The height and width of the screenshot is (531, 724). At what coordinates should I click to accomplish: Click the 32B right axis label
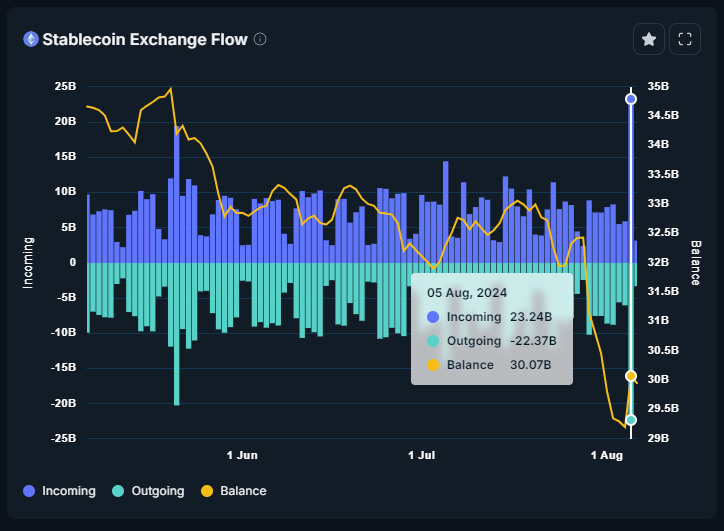click(x=658, y=262)
